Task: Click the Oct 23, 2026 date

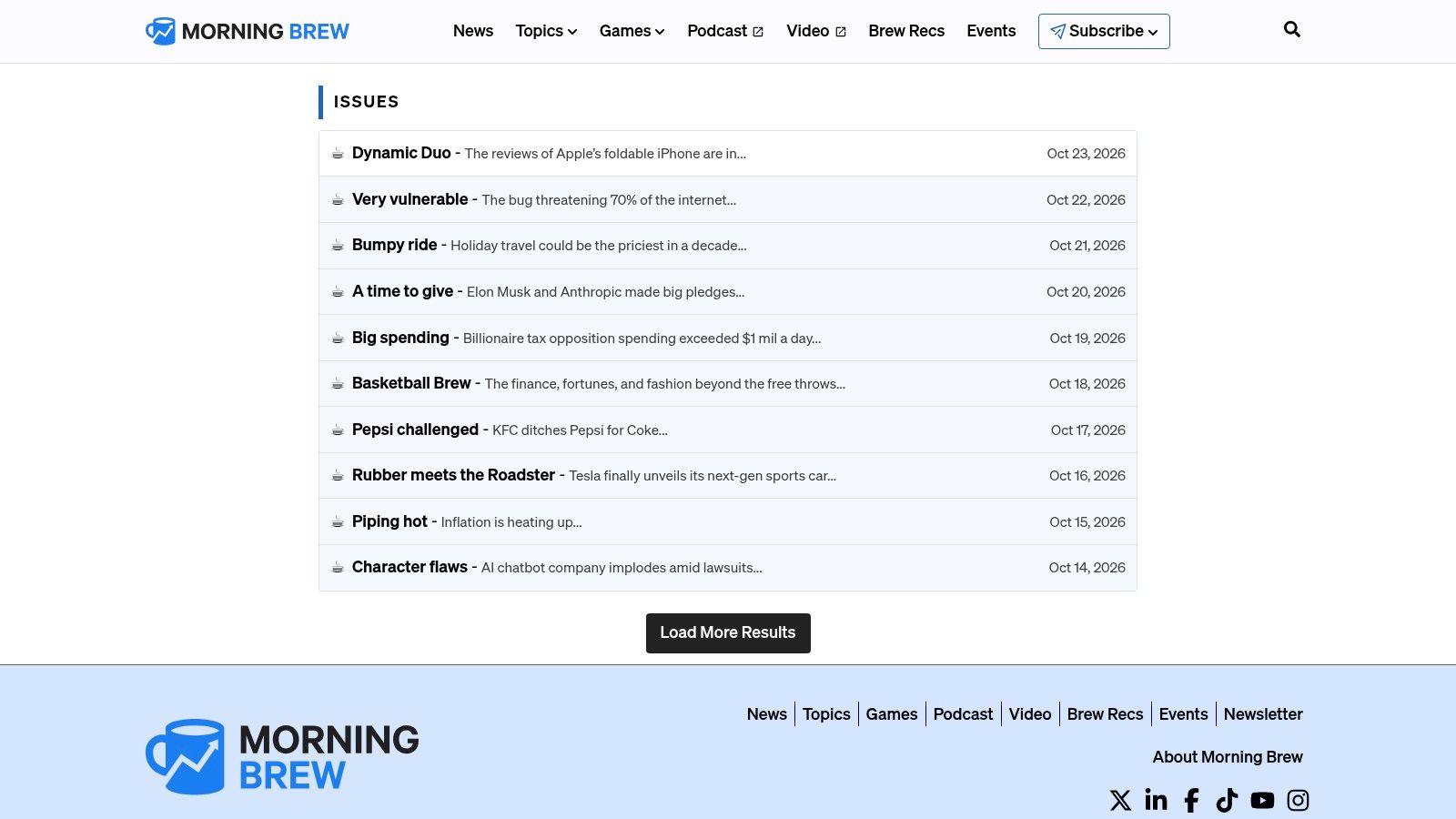Action: click(x=1086, y=154)
